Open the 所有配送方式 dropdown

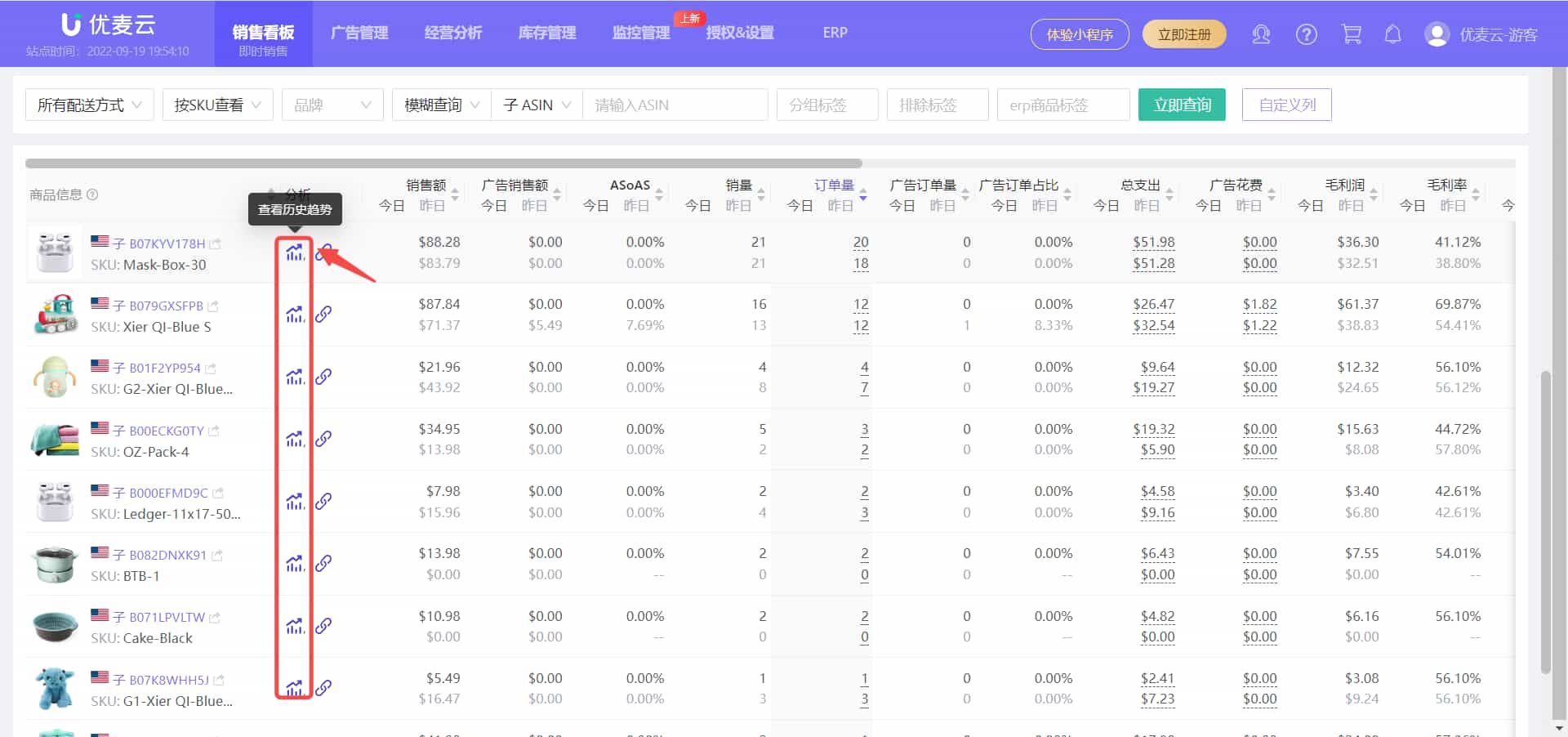pyautogui.click(x=89, y=105)
